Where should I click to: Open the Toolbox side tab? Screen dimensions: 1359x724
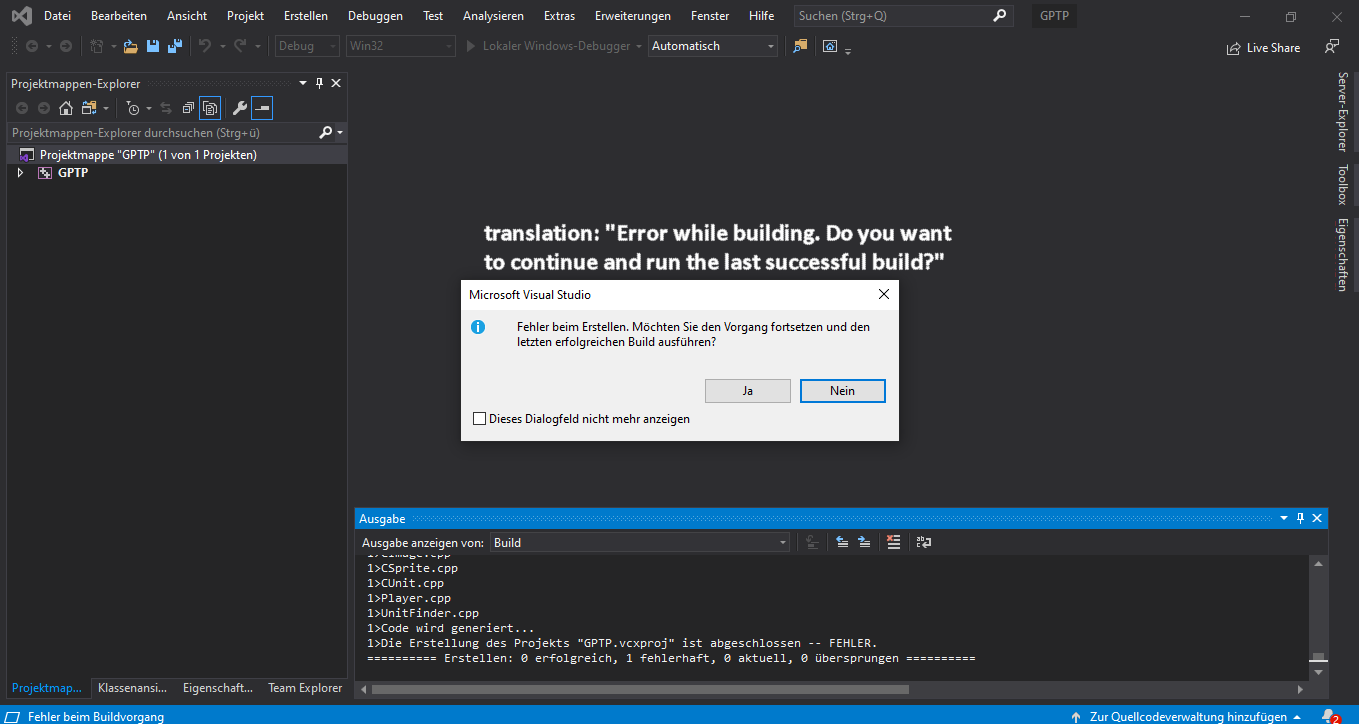(1343, 185)
